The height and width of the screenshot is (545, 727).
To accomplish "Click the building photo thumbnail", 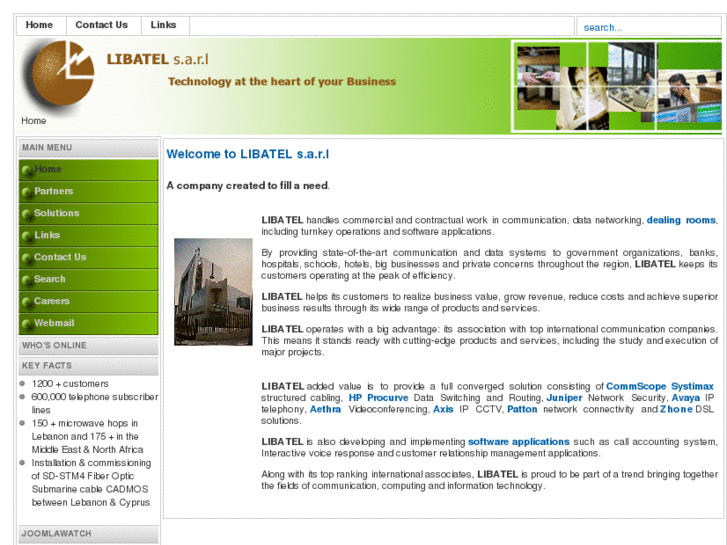I will (213, 292).
